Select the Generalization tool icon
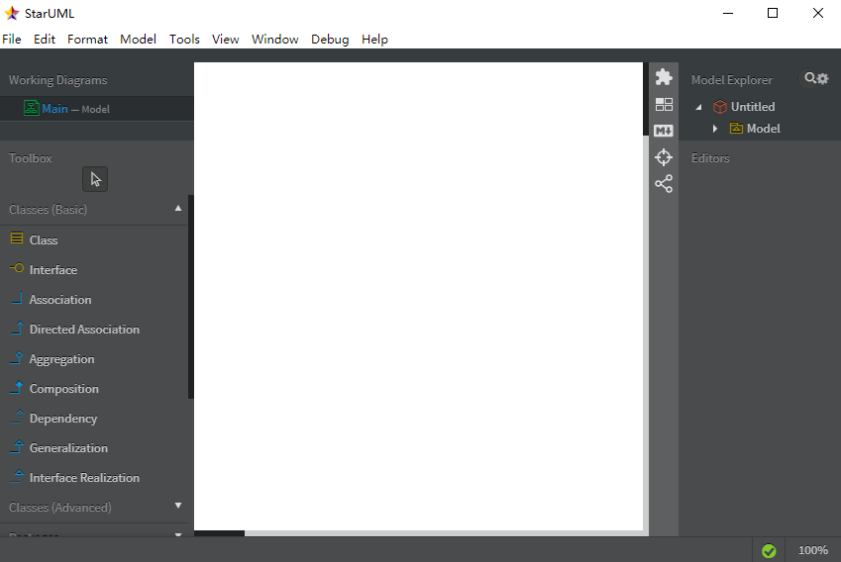Screen dimensions: 841x562 pos(17,447)
